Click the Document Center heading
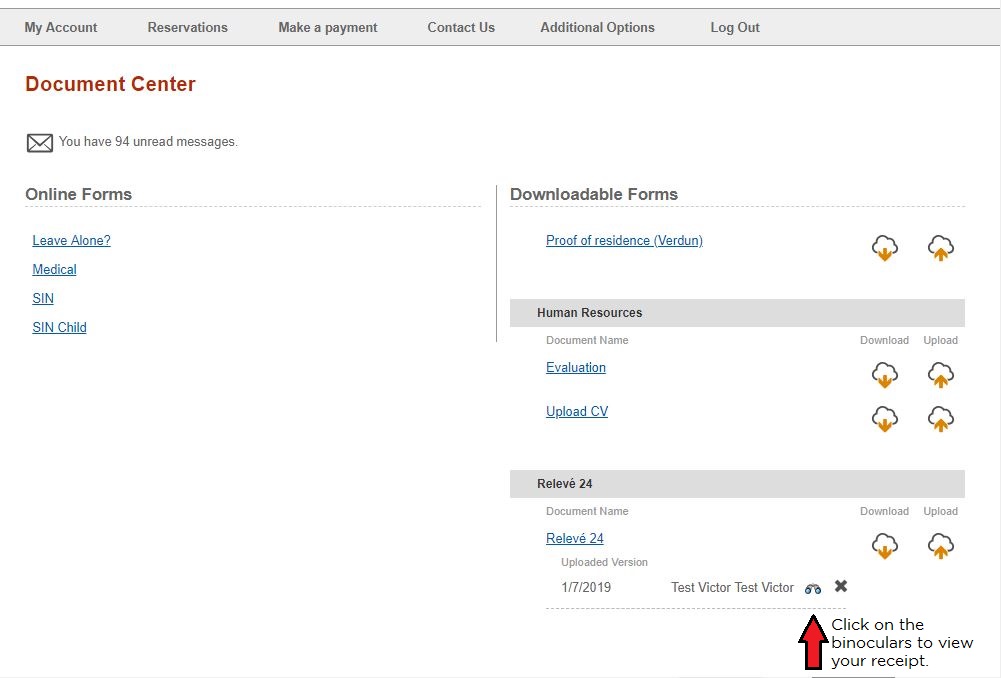The width and height of the screenshot is (1001, 678). click(x=110, y=84)
